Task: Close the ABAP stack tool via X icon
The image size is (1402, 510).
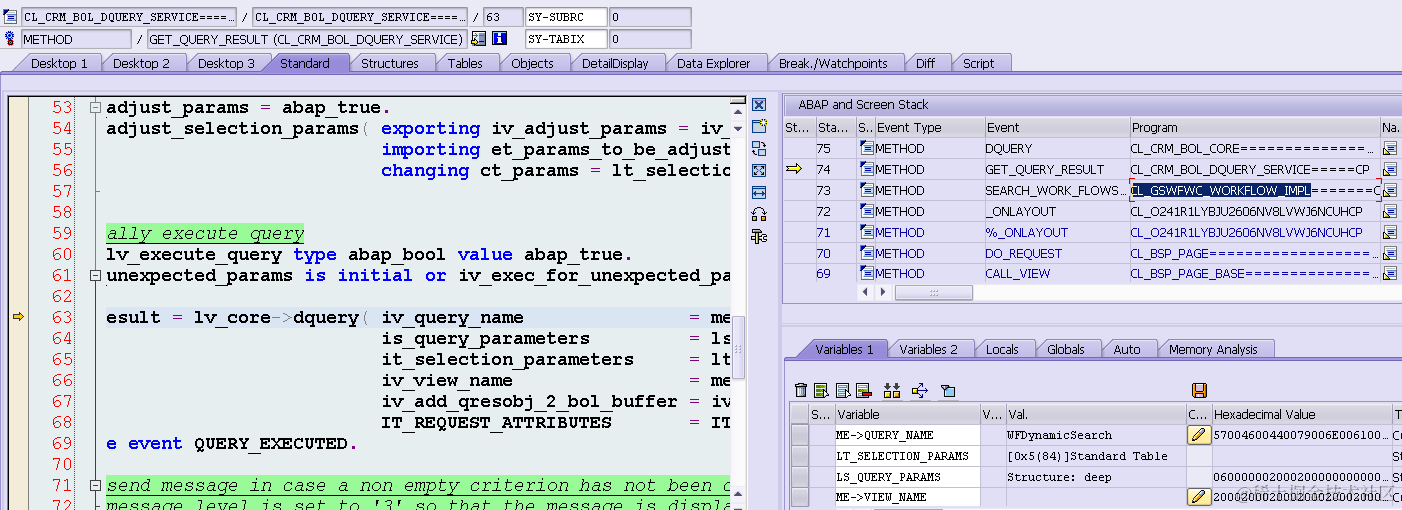Action: pos(759,104)
